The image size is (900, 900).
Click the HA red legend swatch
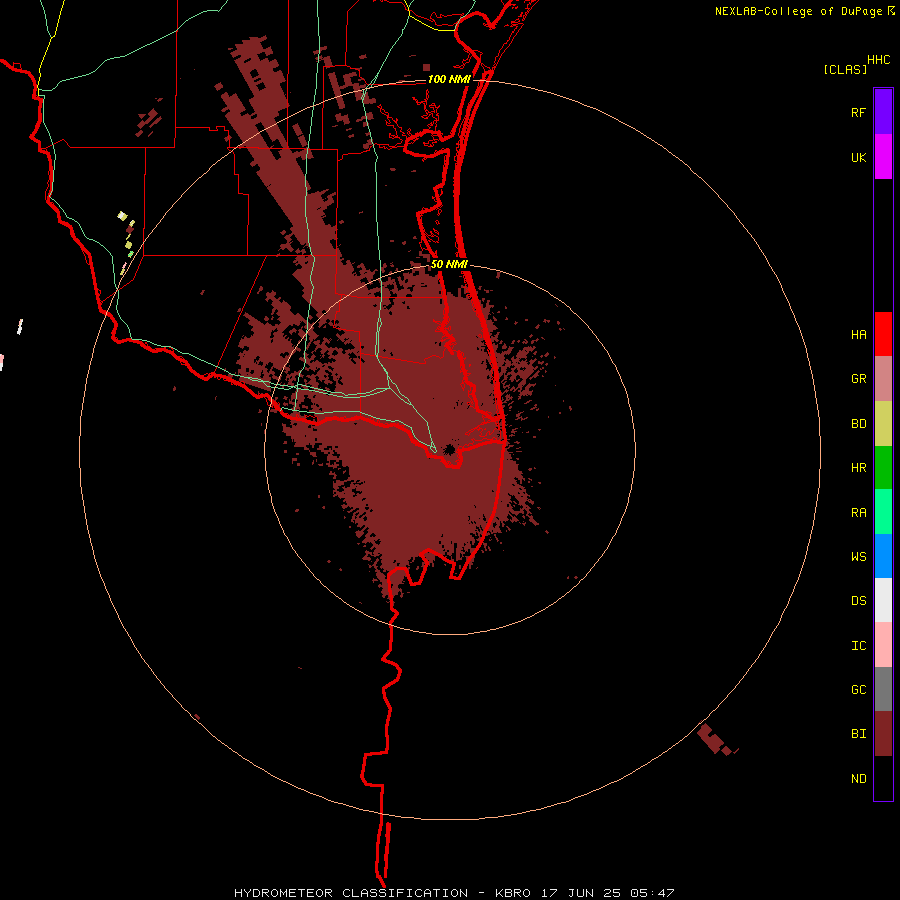pyautogui.click(x=883, y=334)
